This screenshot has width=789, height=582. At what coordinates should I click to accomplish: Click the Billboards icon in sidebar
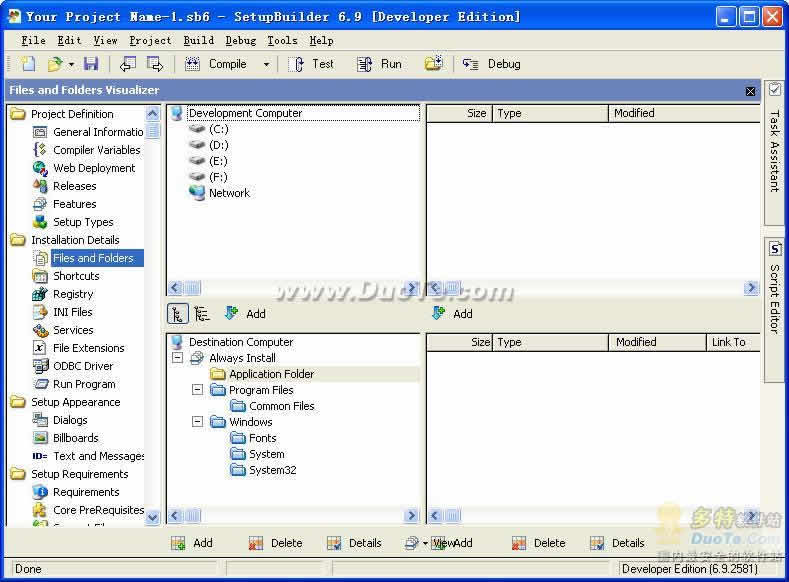[x=40, y=438]
